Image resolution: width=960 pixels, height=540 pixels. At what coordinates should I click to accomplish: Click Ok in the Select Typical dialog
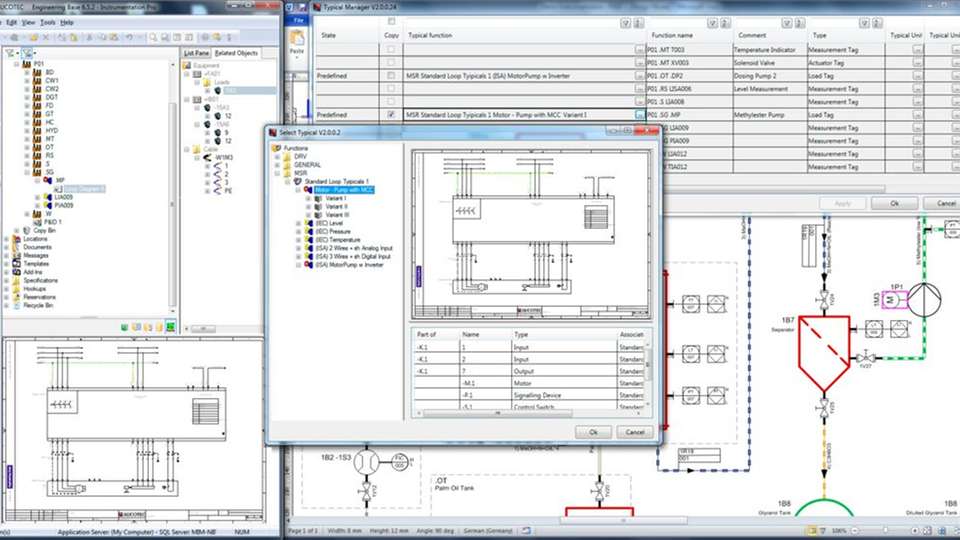click(x=593, y=432)
